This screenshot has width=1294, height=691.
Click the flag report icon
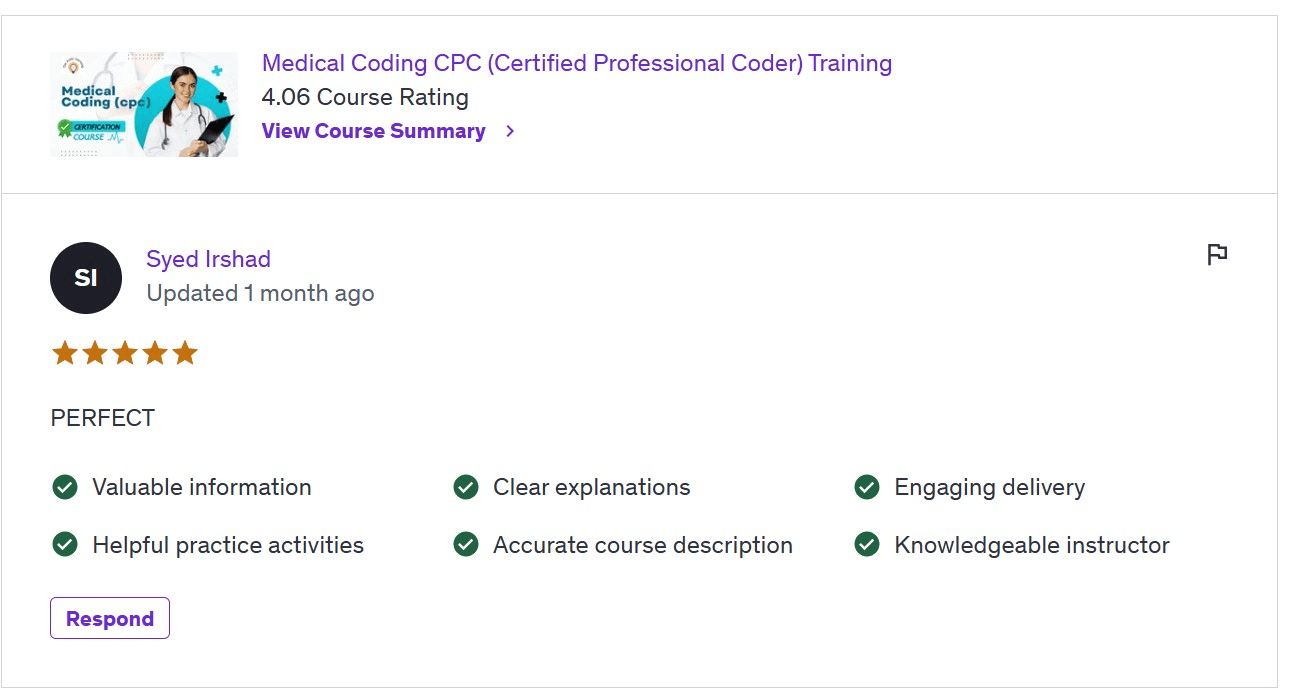point(1216,255)
